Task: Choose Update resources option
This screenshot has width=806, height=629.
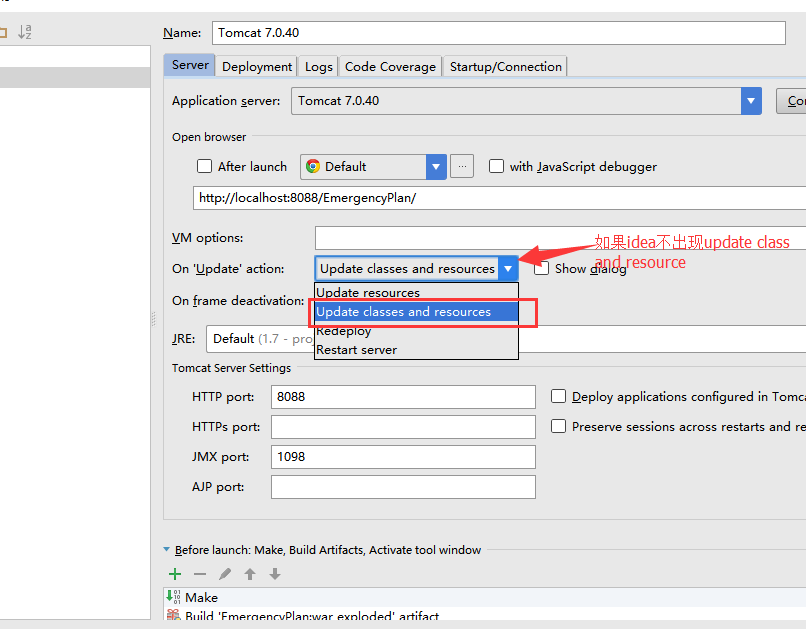Action: coord(416,292)
